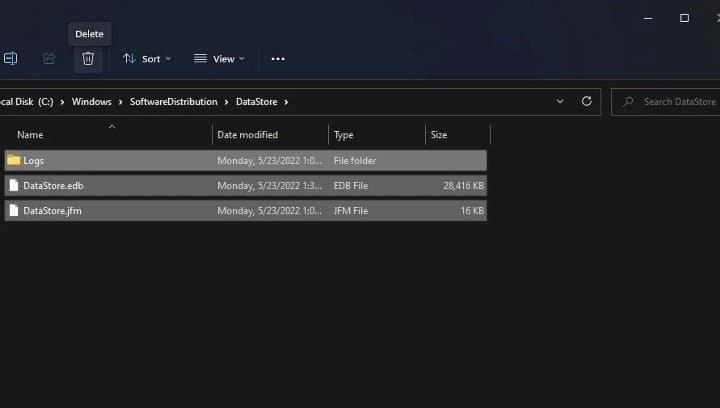Viewport: 720px width, 408px height.
Task: Open the View dropdown menu
Action: (x=219, y=59)
